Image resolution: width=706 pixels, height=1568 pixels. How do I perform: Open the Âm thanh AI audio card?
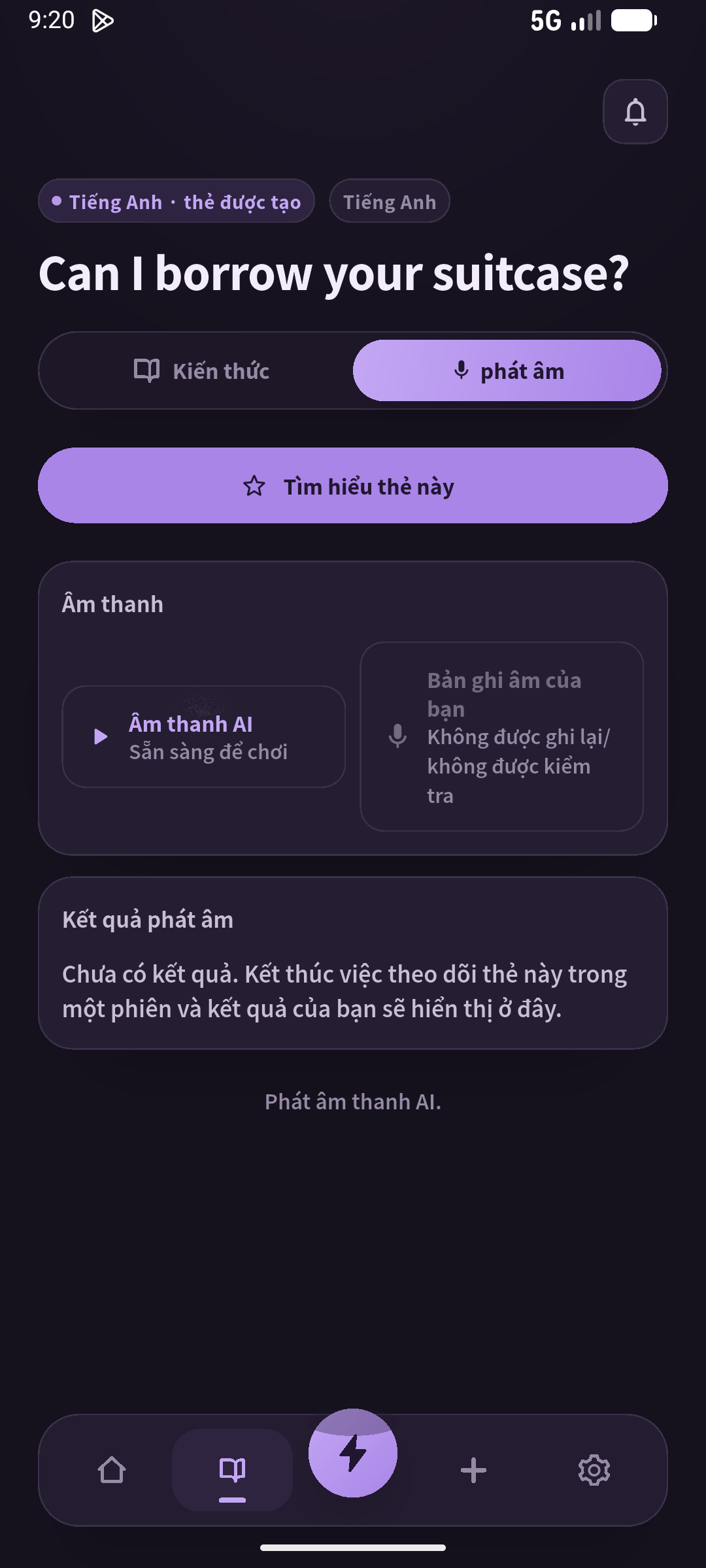click(x=203, y=737)
